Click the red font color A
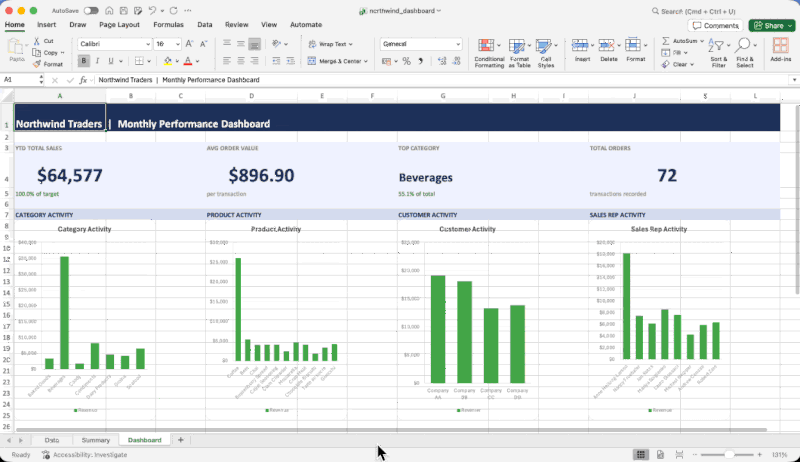This screenshot has width=800, height=462. pyautogui.click(x=188, y=61)
